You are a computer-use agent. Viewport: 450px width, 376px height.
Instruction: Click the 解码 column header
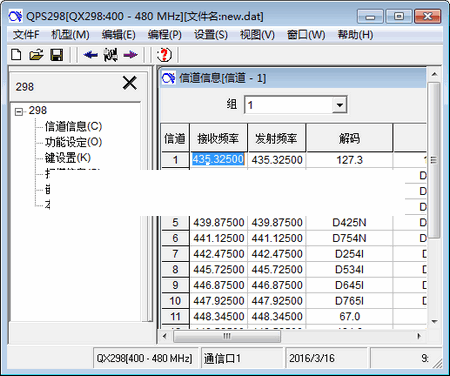point(349,138)
